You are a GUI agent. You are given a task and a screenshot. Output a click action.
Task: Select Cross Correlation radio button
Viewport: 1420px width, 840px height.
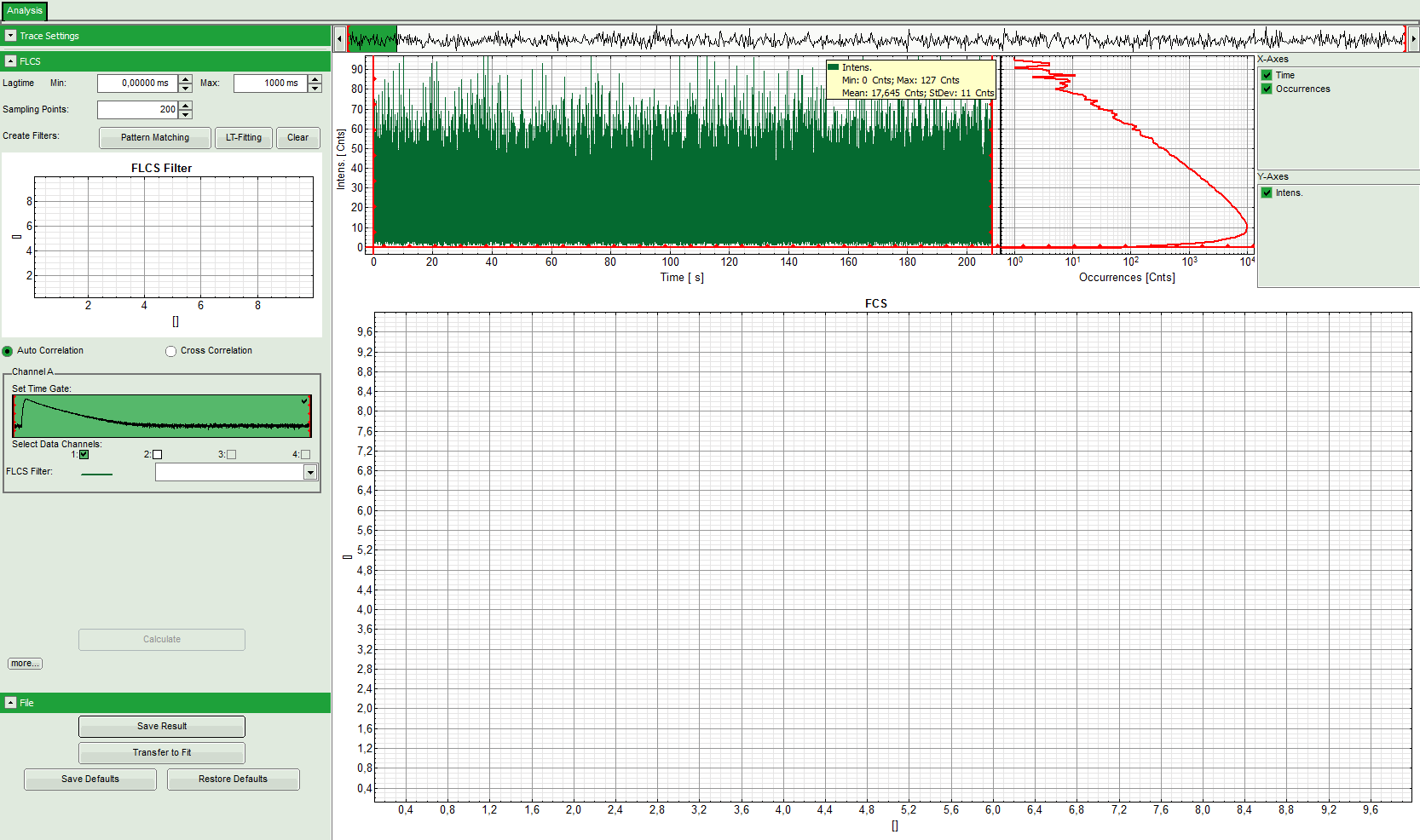[171, 351]
